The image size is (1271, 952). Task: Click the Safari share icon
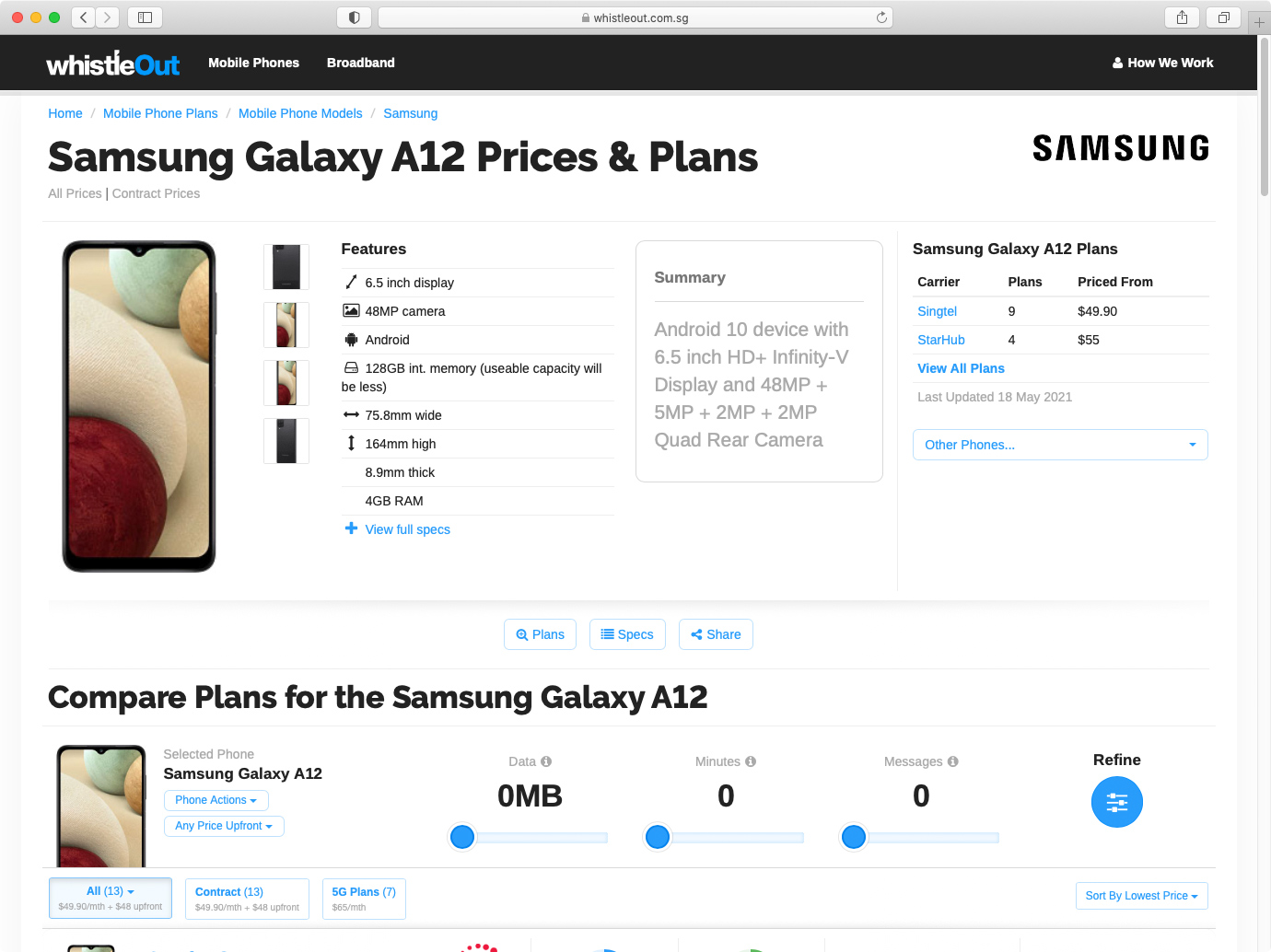click(1182, 17)
